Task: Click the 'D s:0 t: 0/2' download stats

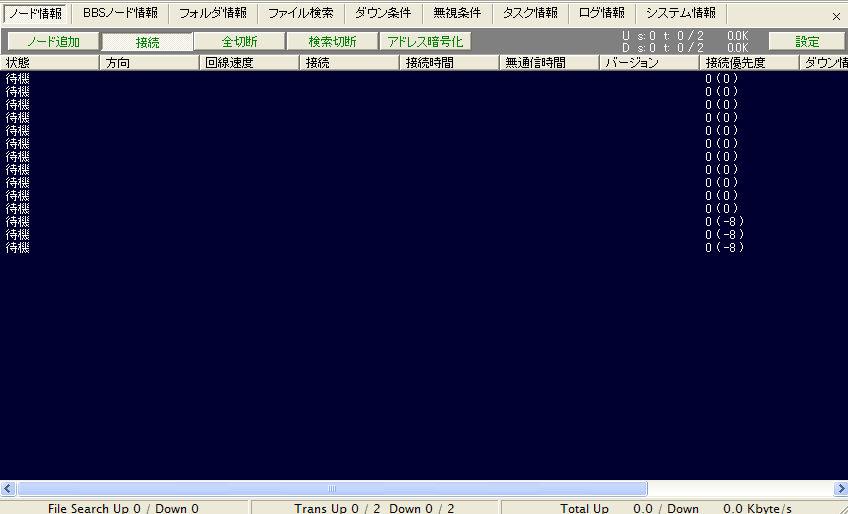Action: tap(663, 48)
